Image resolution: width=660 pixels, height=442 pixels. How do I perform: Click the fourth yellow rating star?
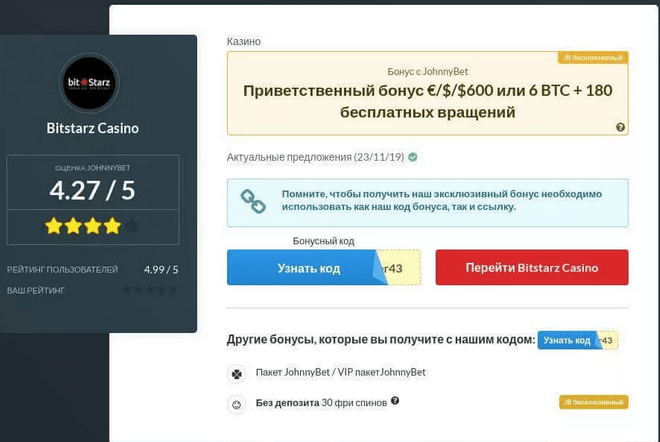[112, 226]
